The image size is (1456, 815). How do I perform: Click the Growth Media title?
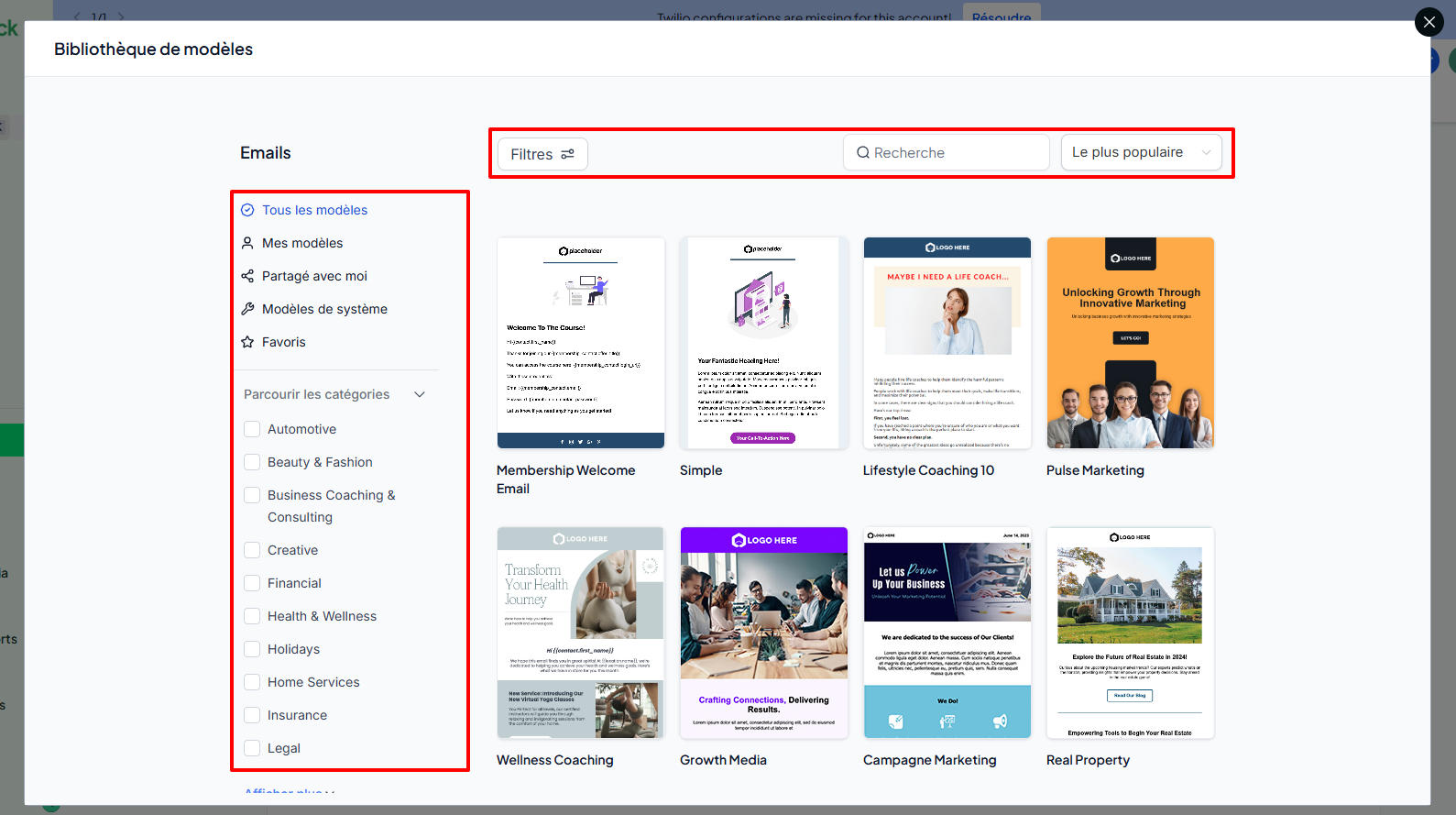(723, 760)
